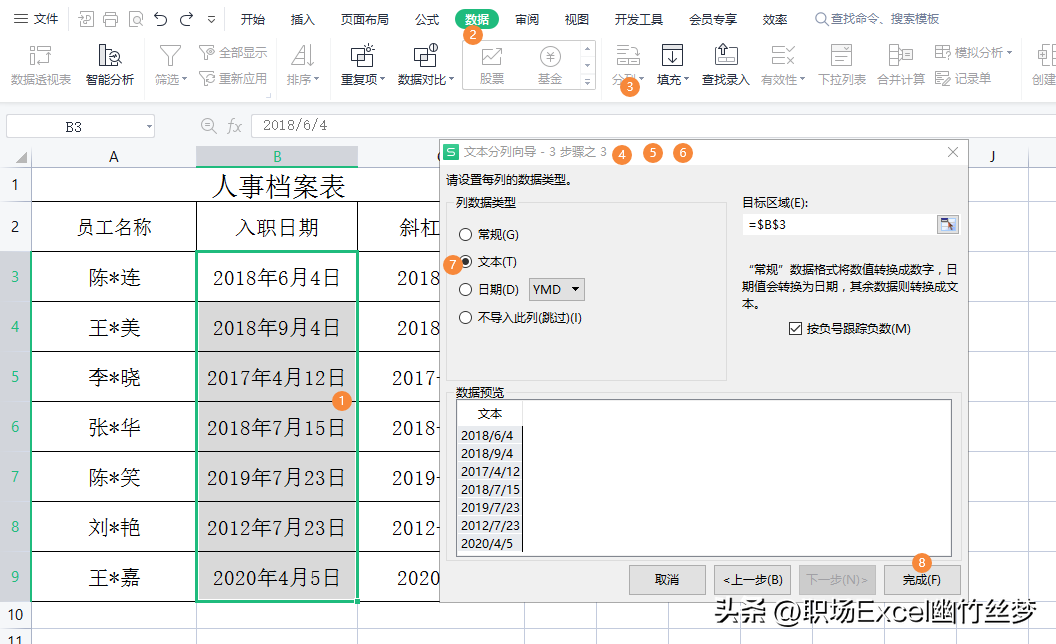The width and height of the screenshot is (1056, 644).
Task: Select the 文本(T) radio button
Action: tap(466, 261)
